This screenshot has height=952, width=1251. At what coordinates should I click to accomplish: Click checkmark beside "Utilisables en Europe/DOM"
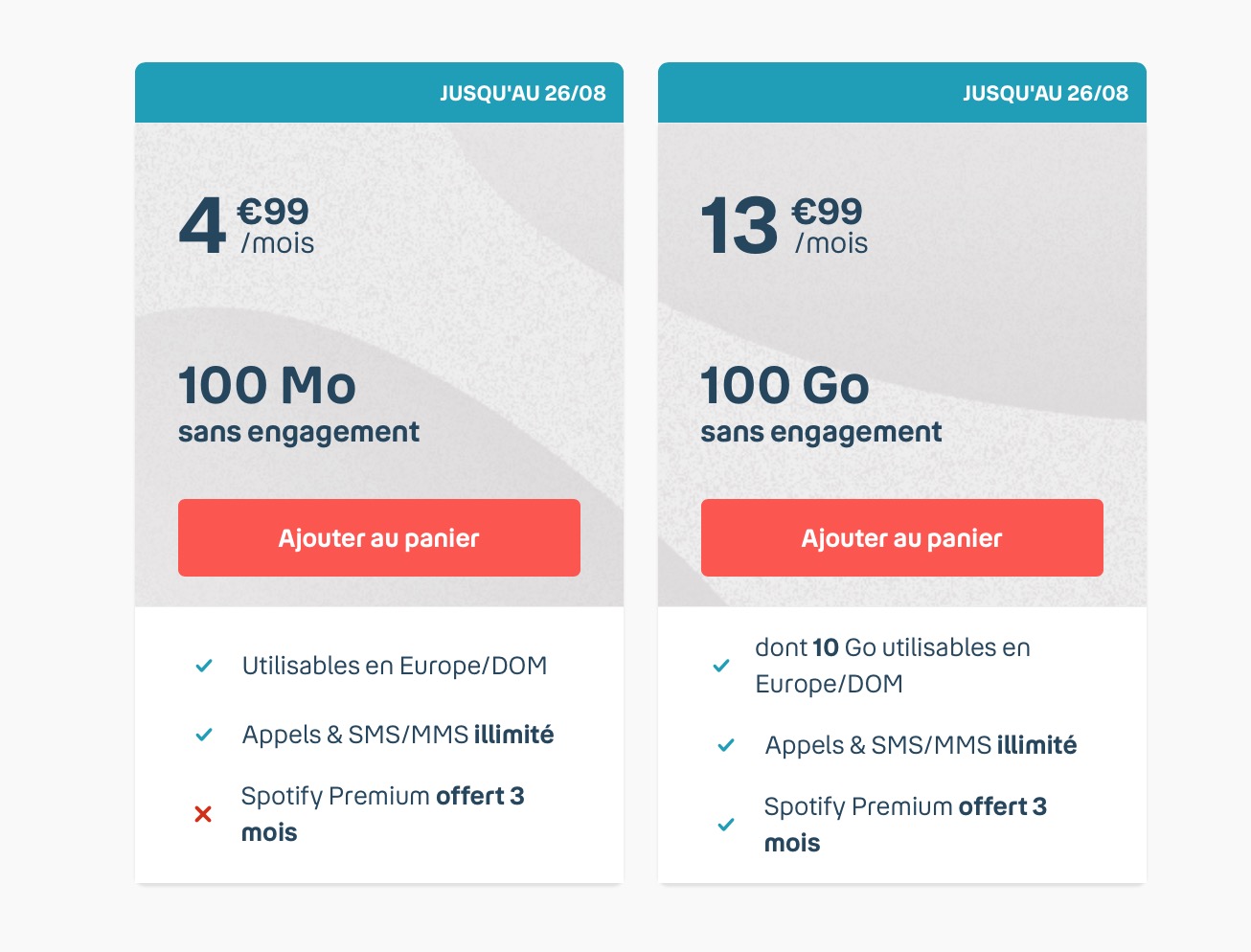204,666
